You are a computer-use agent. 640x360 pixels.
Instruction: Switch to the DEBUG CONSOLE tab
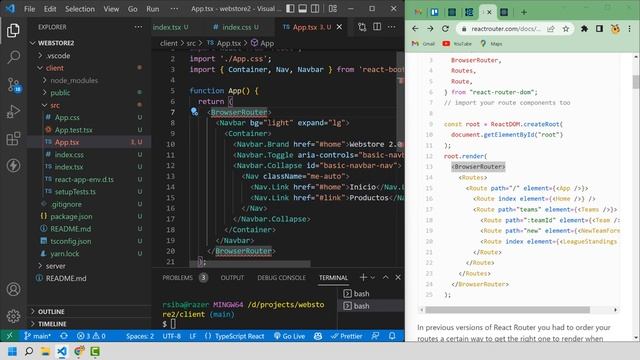pyautogui.click(x=281, y=278)
